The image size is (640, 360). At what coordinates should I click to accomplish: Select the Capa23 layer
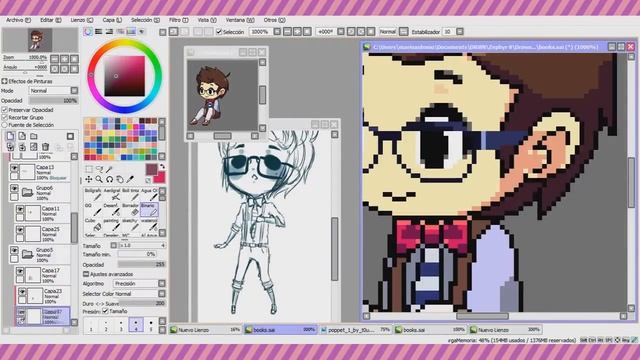pos(43,296)
